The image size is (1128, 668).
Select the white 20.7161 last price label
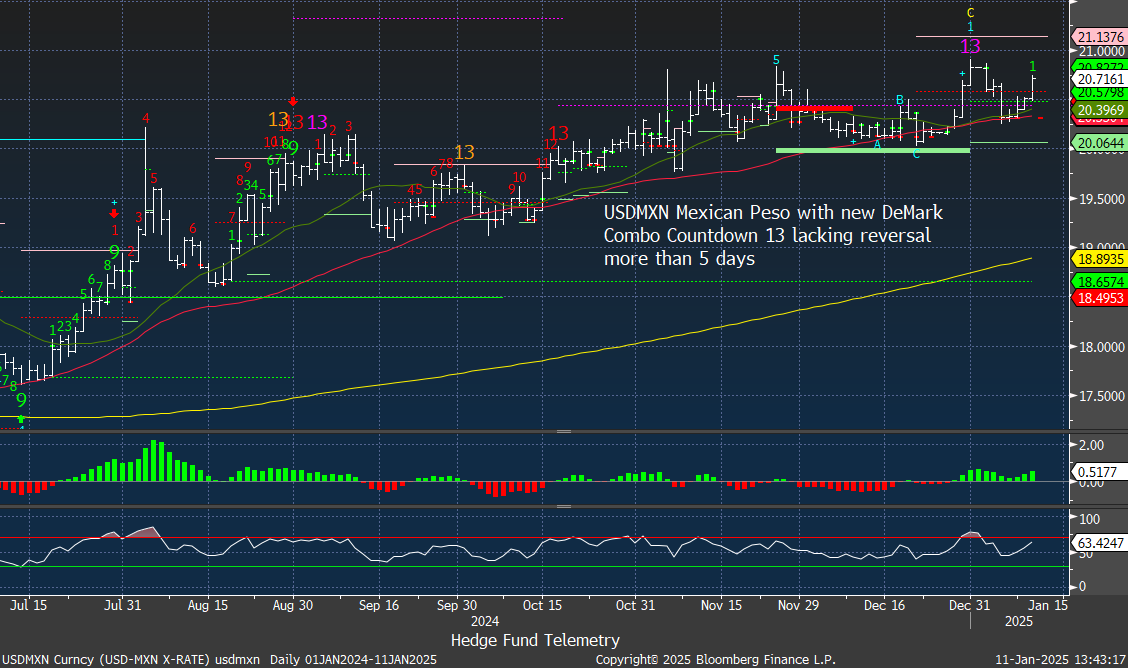1098,78
